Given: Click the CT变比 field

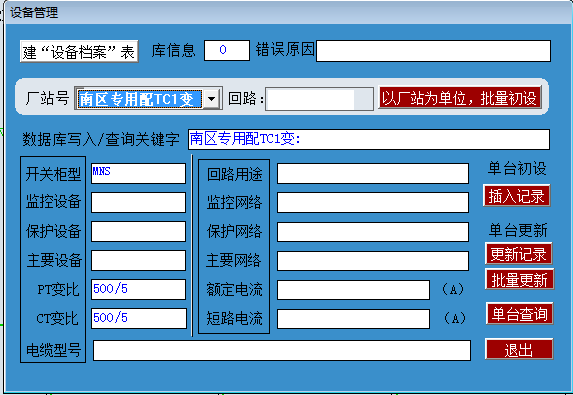Looking at the screenshot, I should click(138, 318).
